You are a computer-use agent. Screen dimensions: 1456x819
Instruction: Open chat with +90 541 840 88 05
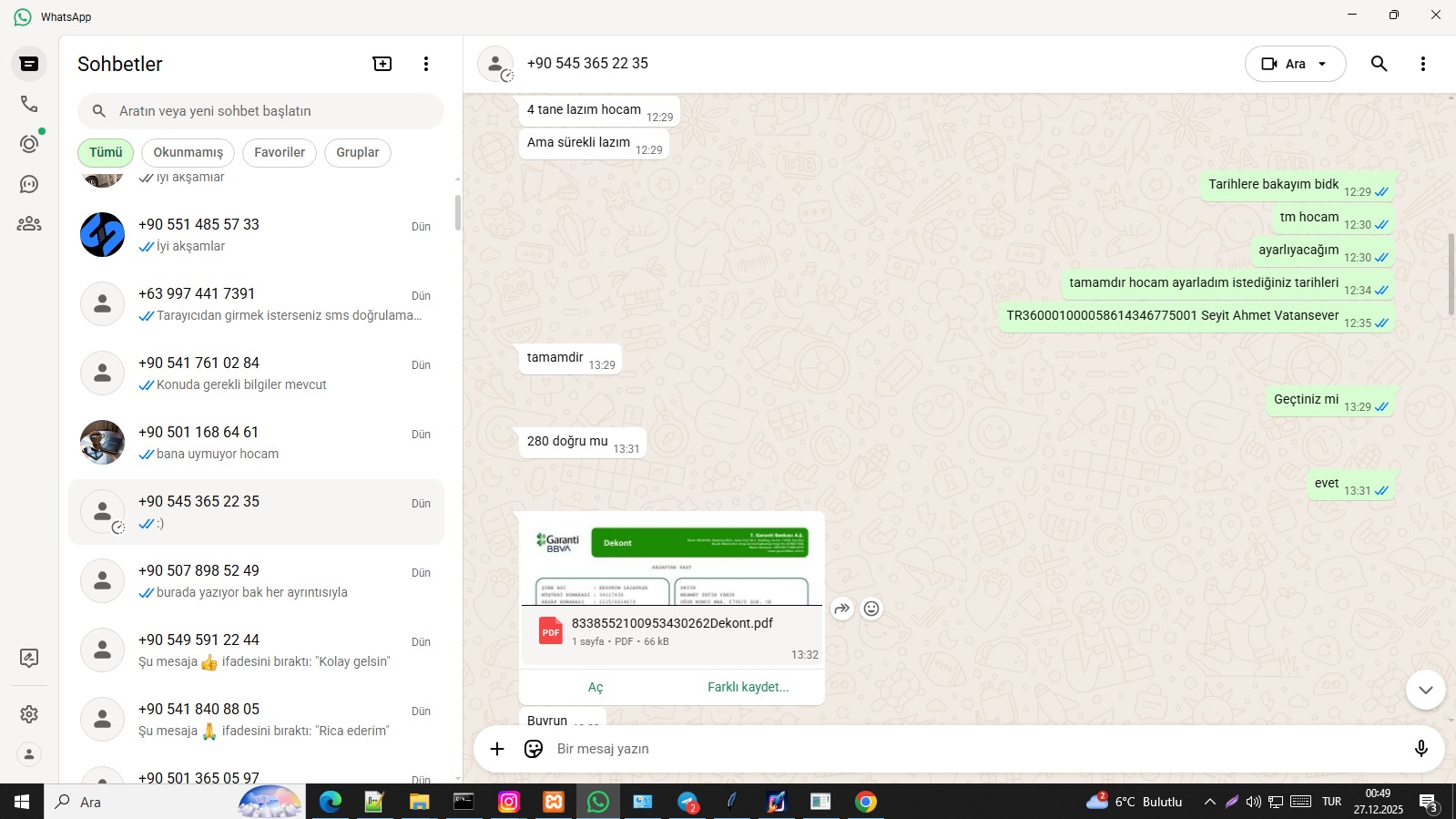256,720
